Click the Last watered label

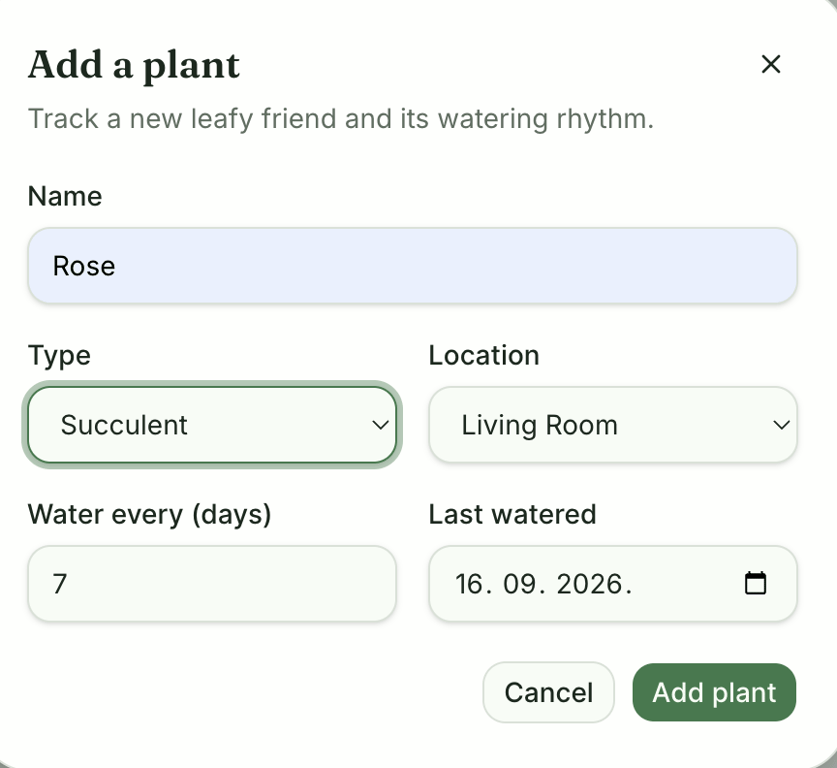512,514
